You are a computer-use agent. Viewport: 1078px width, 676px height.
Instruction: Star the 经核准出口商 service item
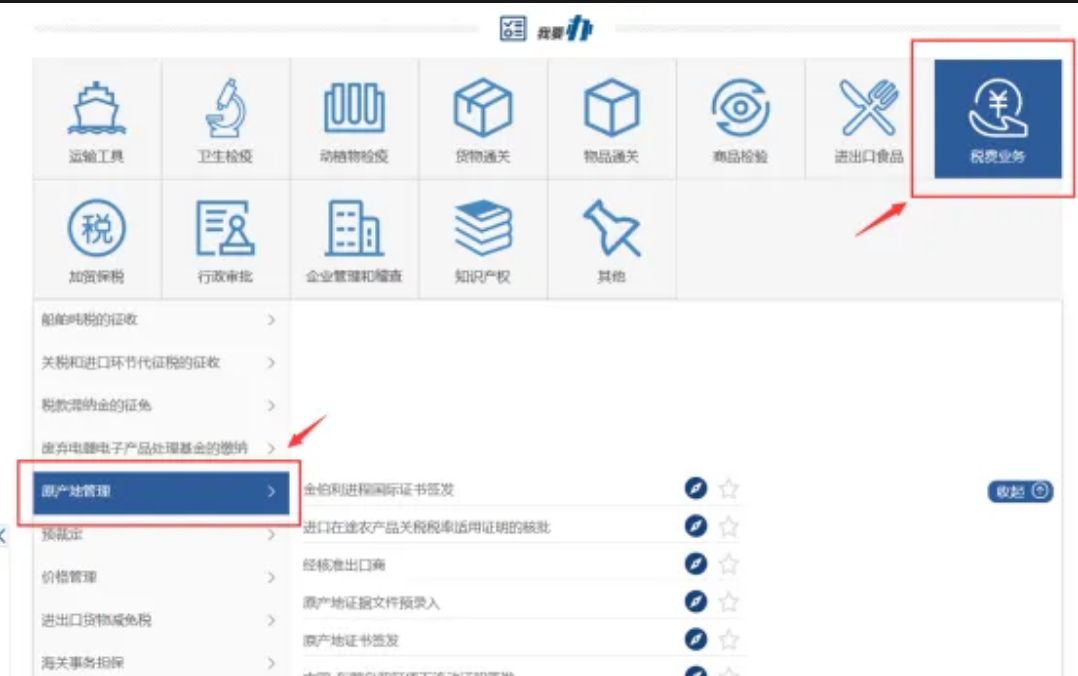pyautogui.click(x=728, y=564)
